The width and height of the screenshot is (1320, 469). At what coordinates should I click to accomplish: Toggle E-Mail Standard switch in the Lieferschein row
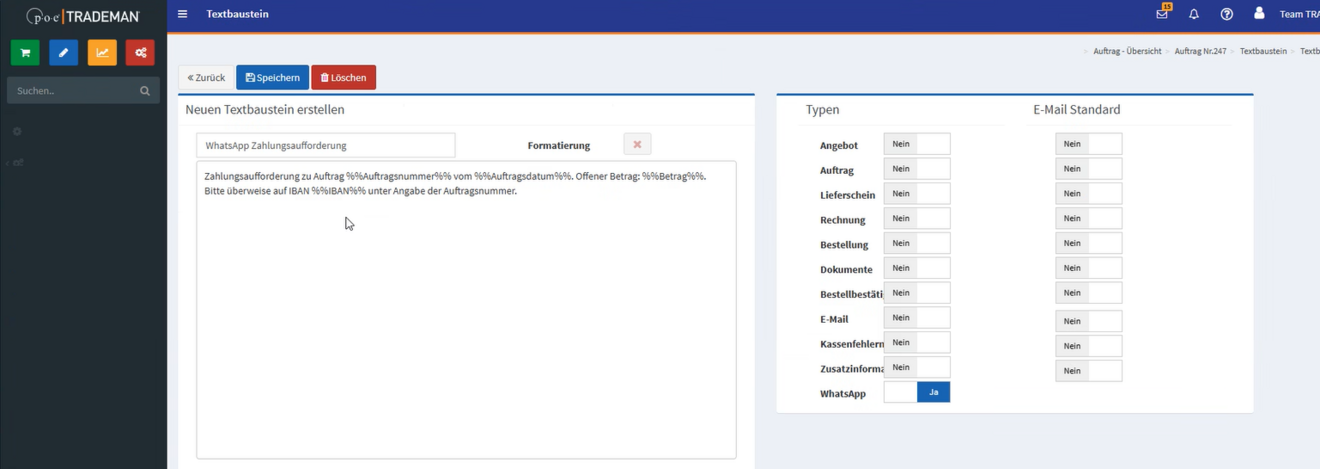1089,194
